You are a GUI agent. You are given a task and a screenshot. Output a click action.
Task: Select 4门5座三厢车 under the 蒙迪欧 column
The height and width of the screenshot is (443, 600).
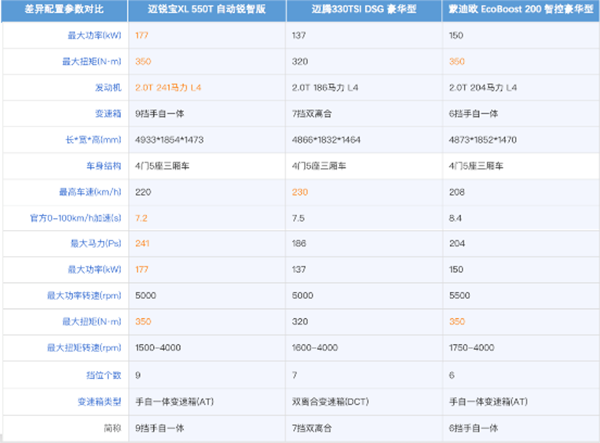[476, 166]
